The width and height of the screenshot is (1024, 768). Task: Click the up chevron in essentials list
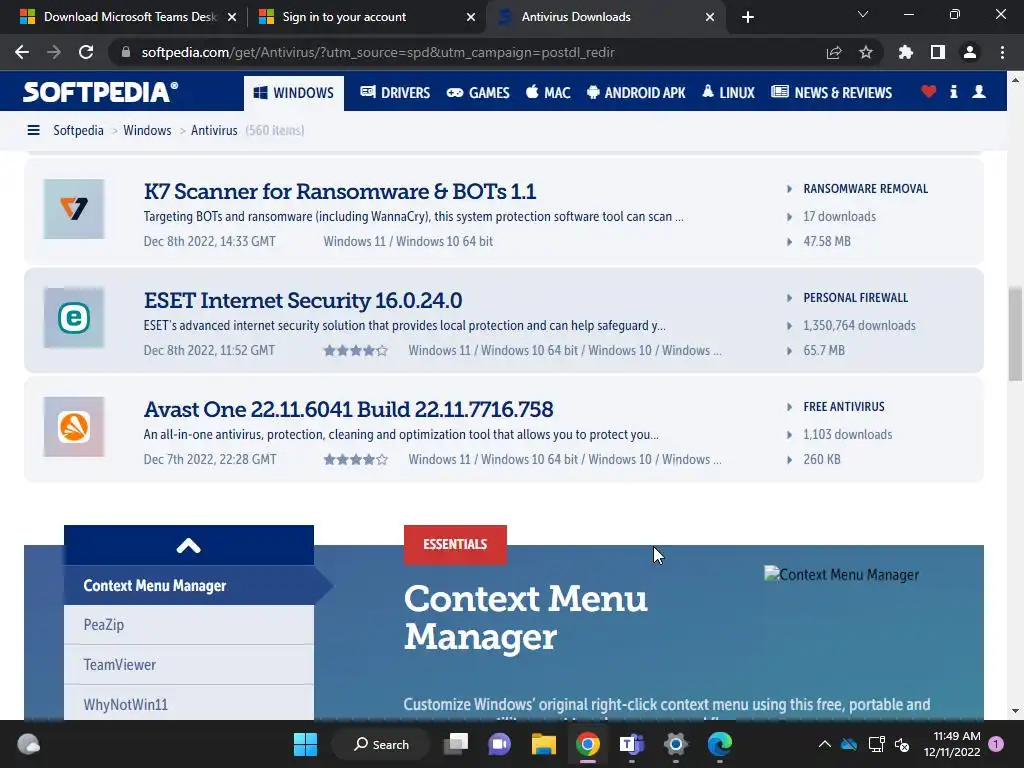pyautogui.click(x=189, y=545)
